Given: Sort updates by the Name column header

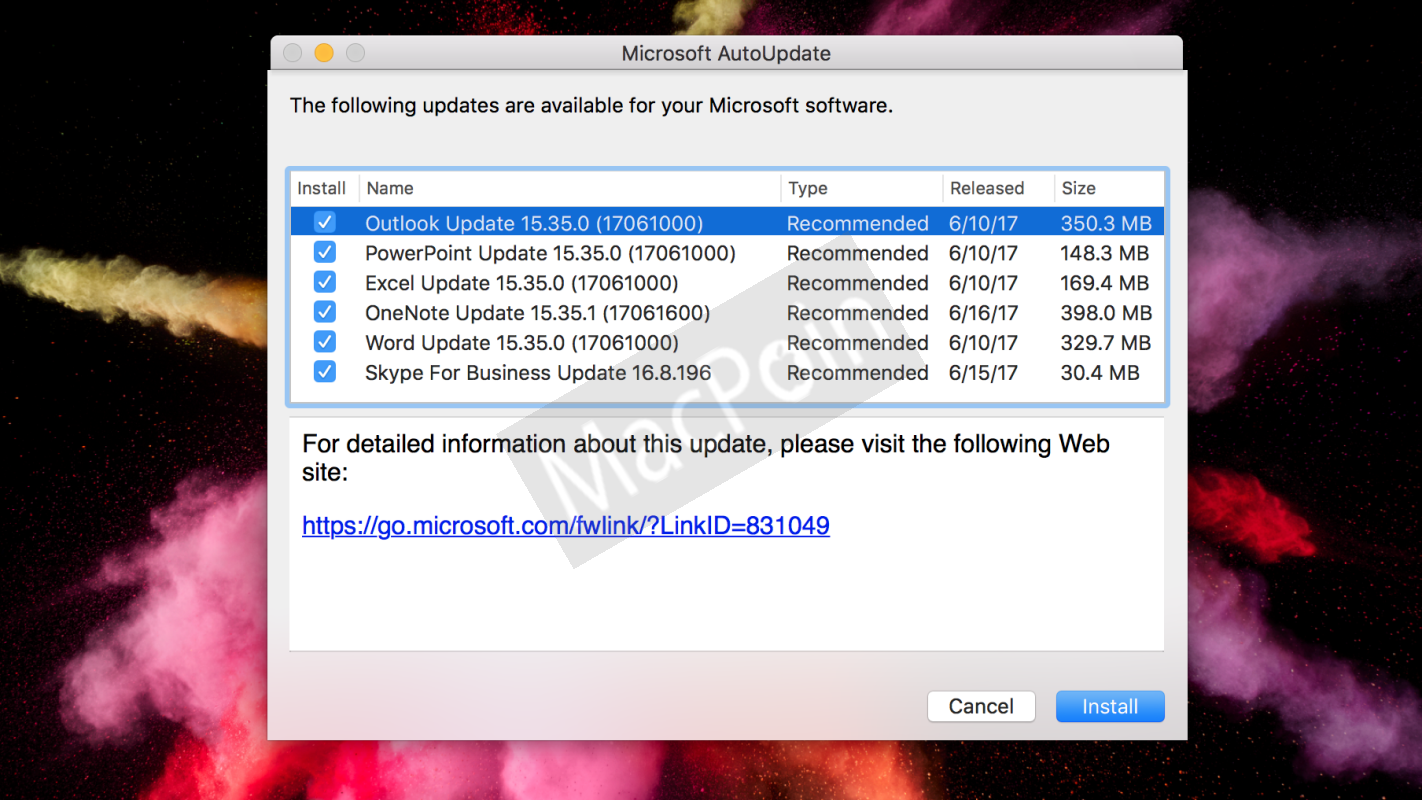Looking at the screenshot, I should [570, 188].
